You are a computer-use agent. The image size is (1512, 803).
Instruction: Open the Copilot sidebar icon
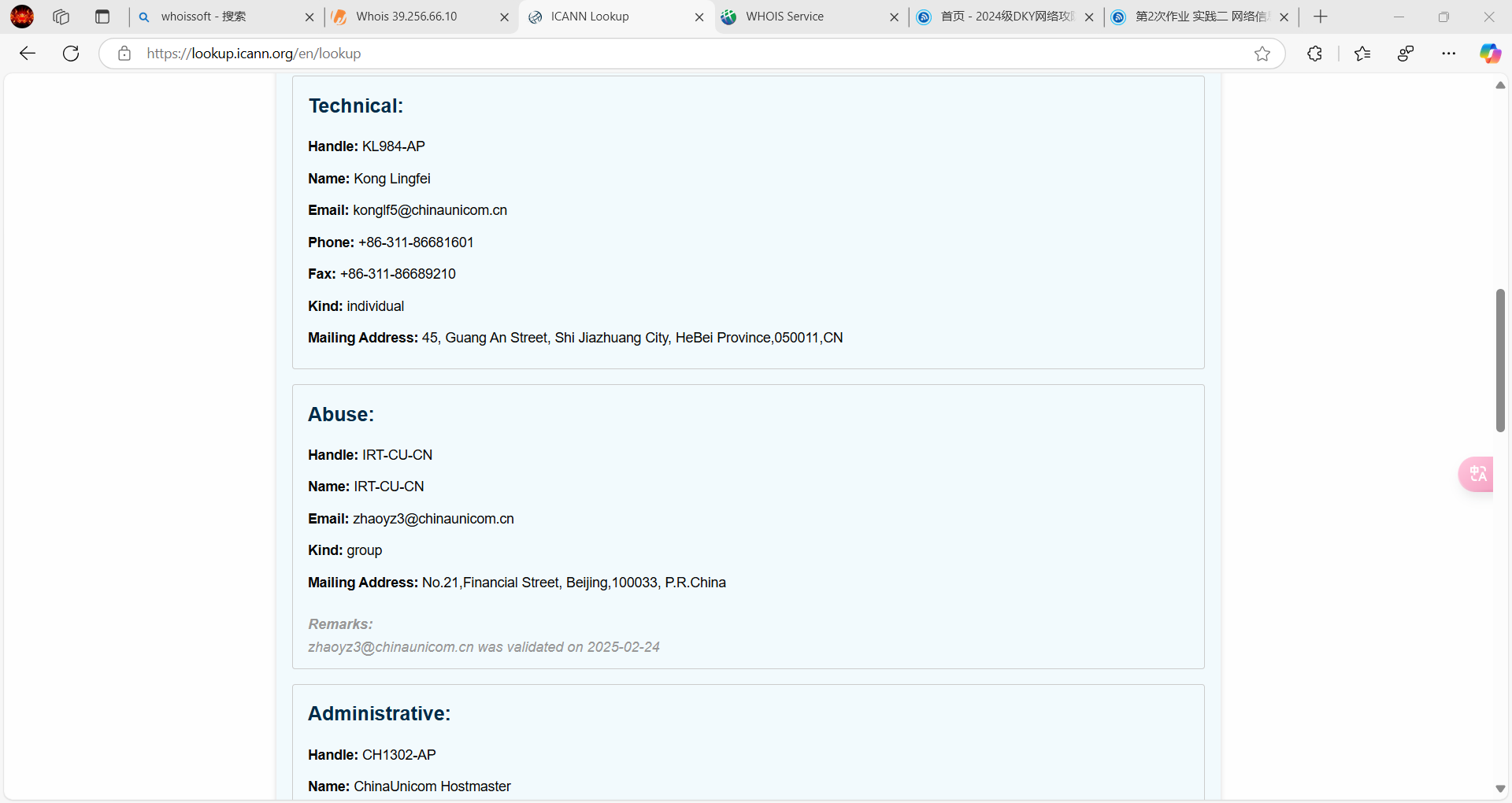1490,54
